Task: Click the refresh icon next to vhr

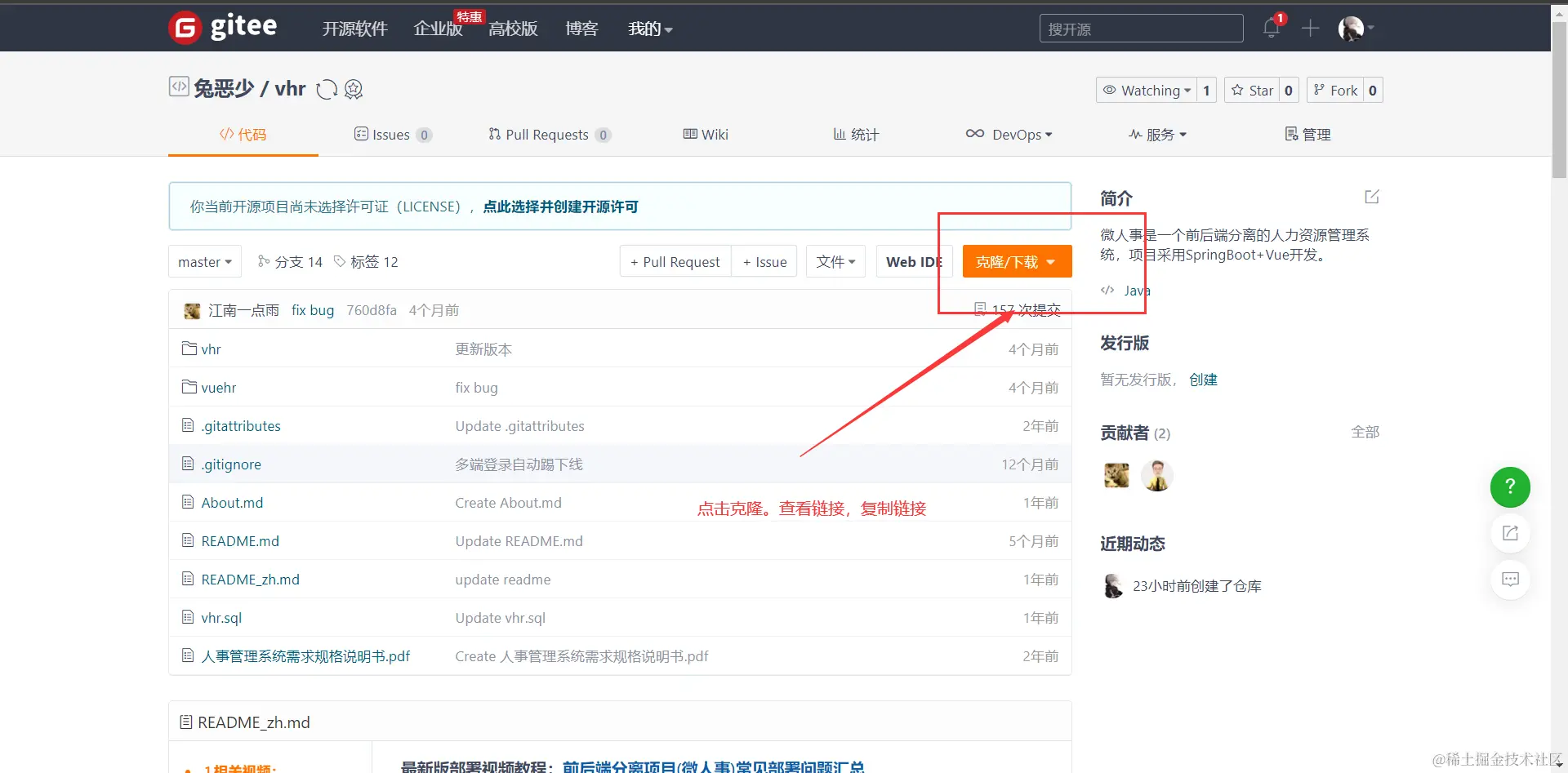Action: [x=327, y=89]
